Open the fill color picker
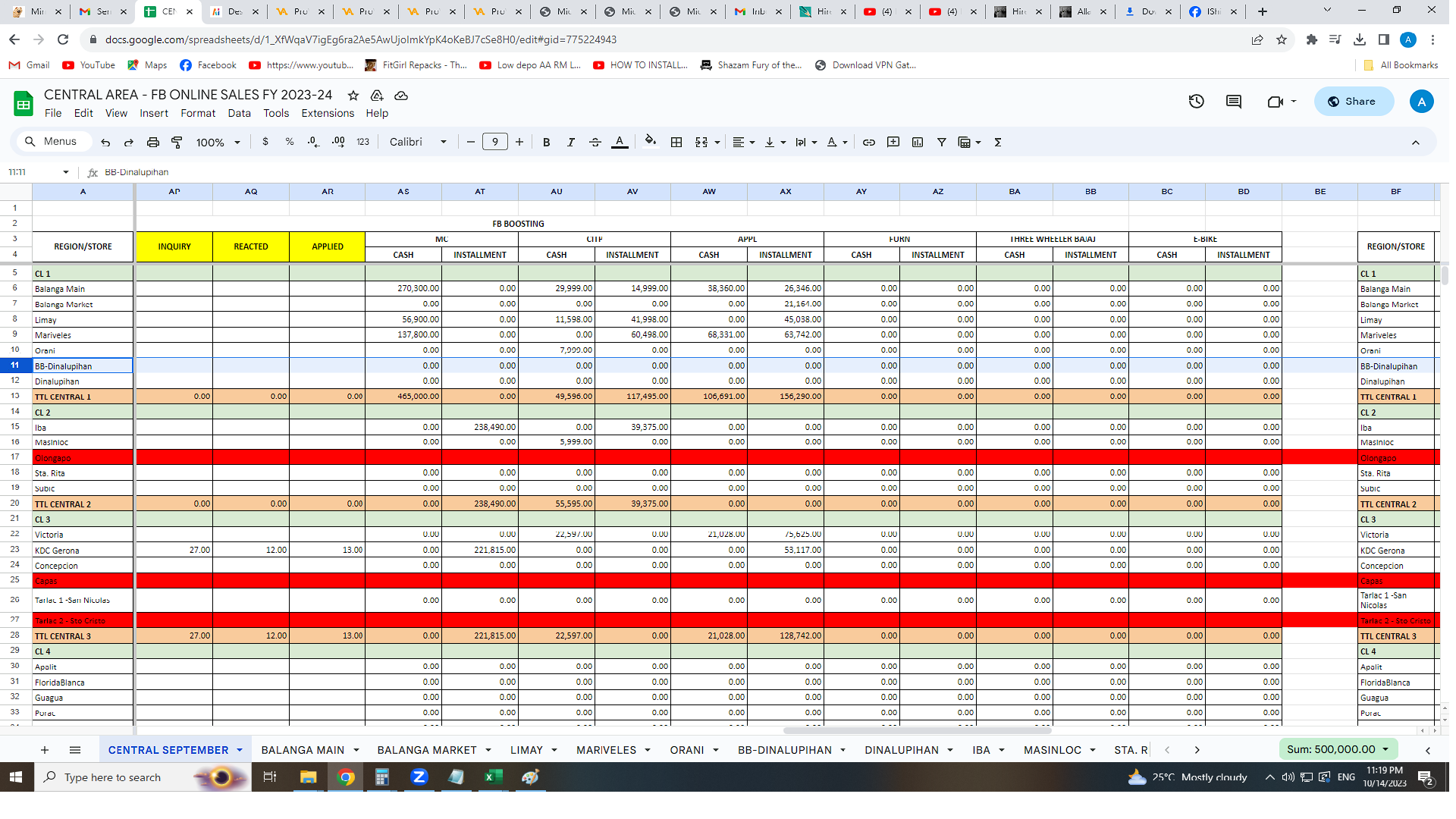This screenshot has height=819, width=1456. point(650,142)
